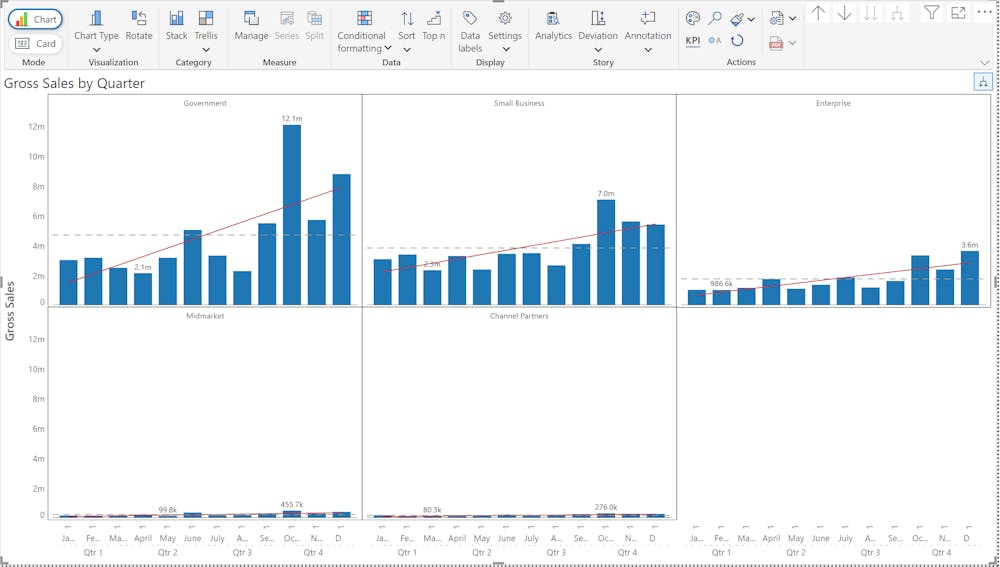The width and height of the screenshot is (1000, 567).
Task: Click the Gross Sales axis title
Action: click(10, 311)
